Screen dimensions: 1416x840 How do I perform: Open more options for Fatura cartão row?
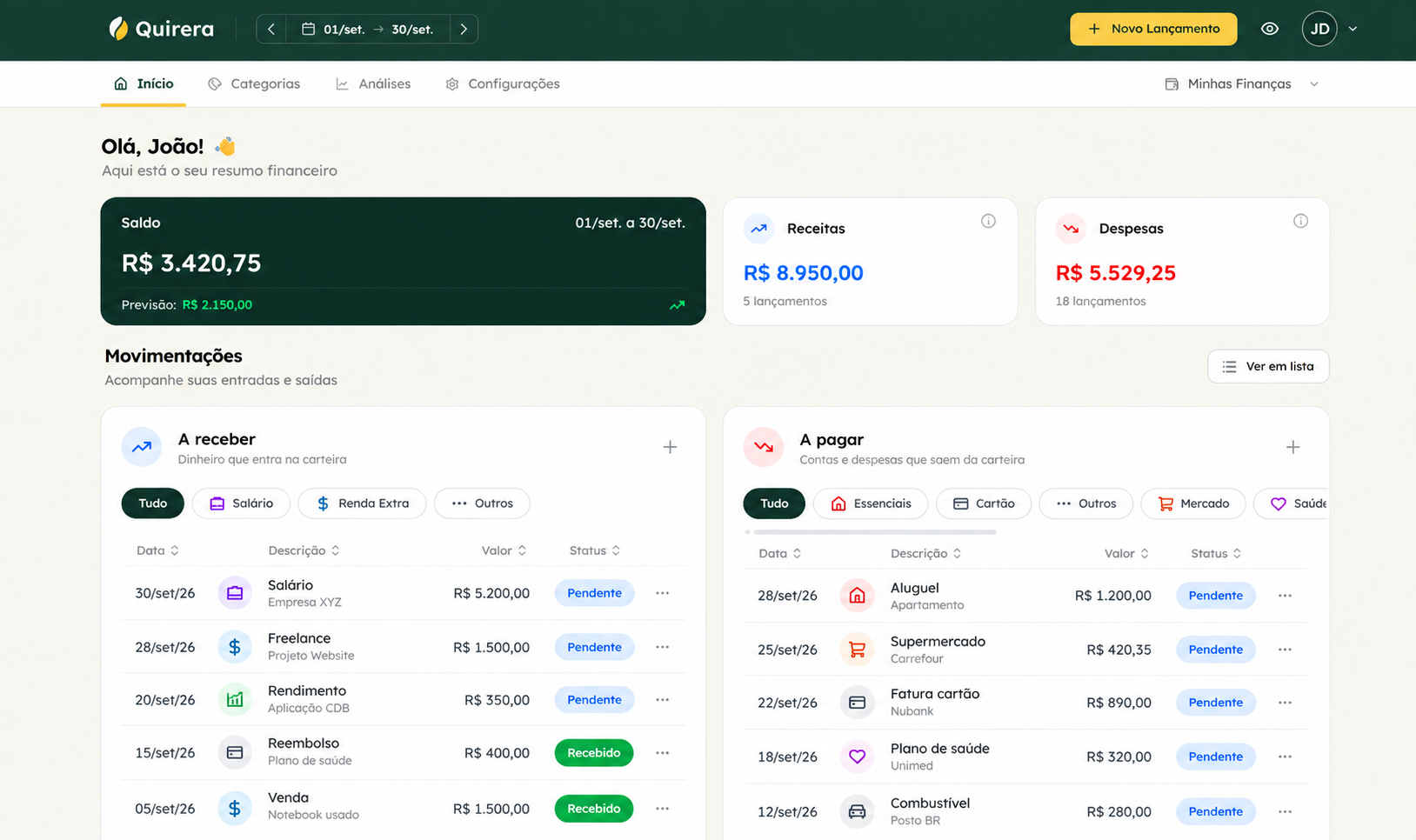1285,703
